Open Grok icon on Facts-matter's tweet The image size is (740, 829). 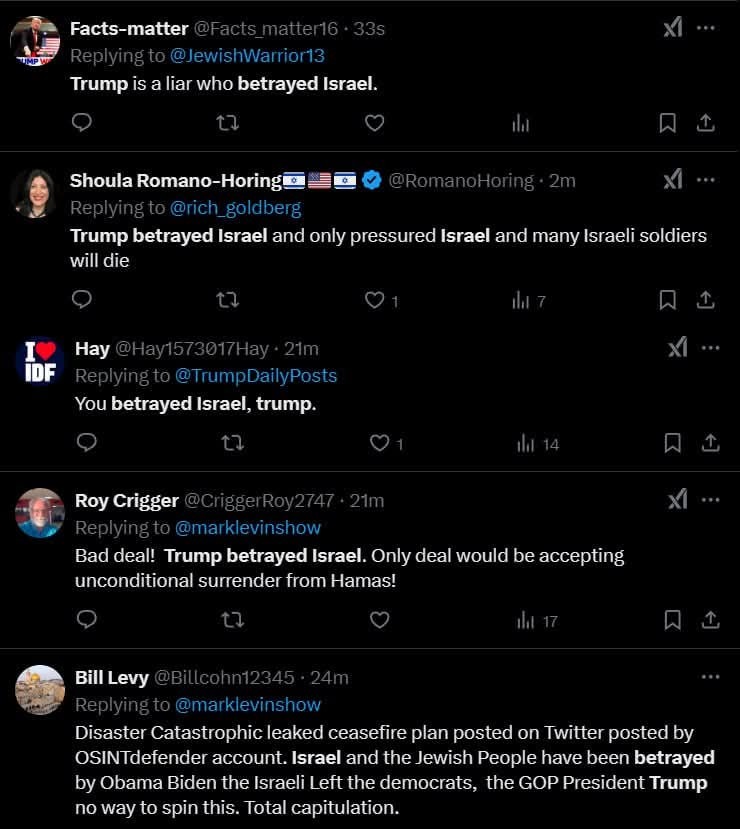(x=673, y=28)
